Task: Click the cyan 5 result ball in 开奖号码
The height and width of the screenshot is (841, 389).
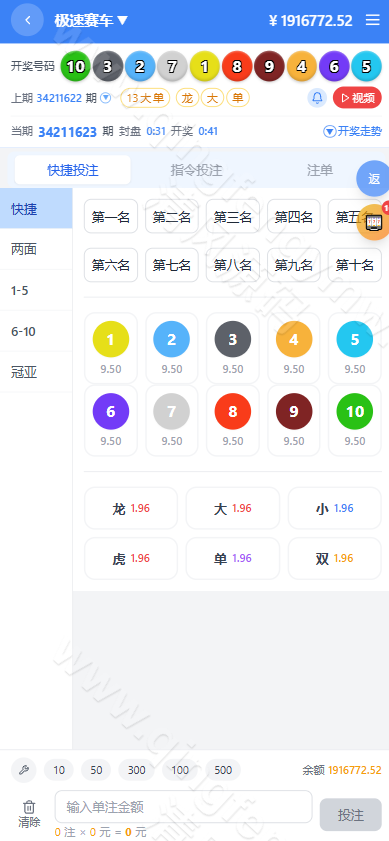Action: coord(366,67)
